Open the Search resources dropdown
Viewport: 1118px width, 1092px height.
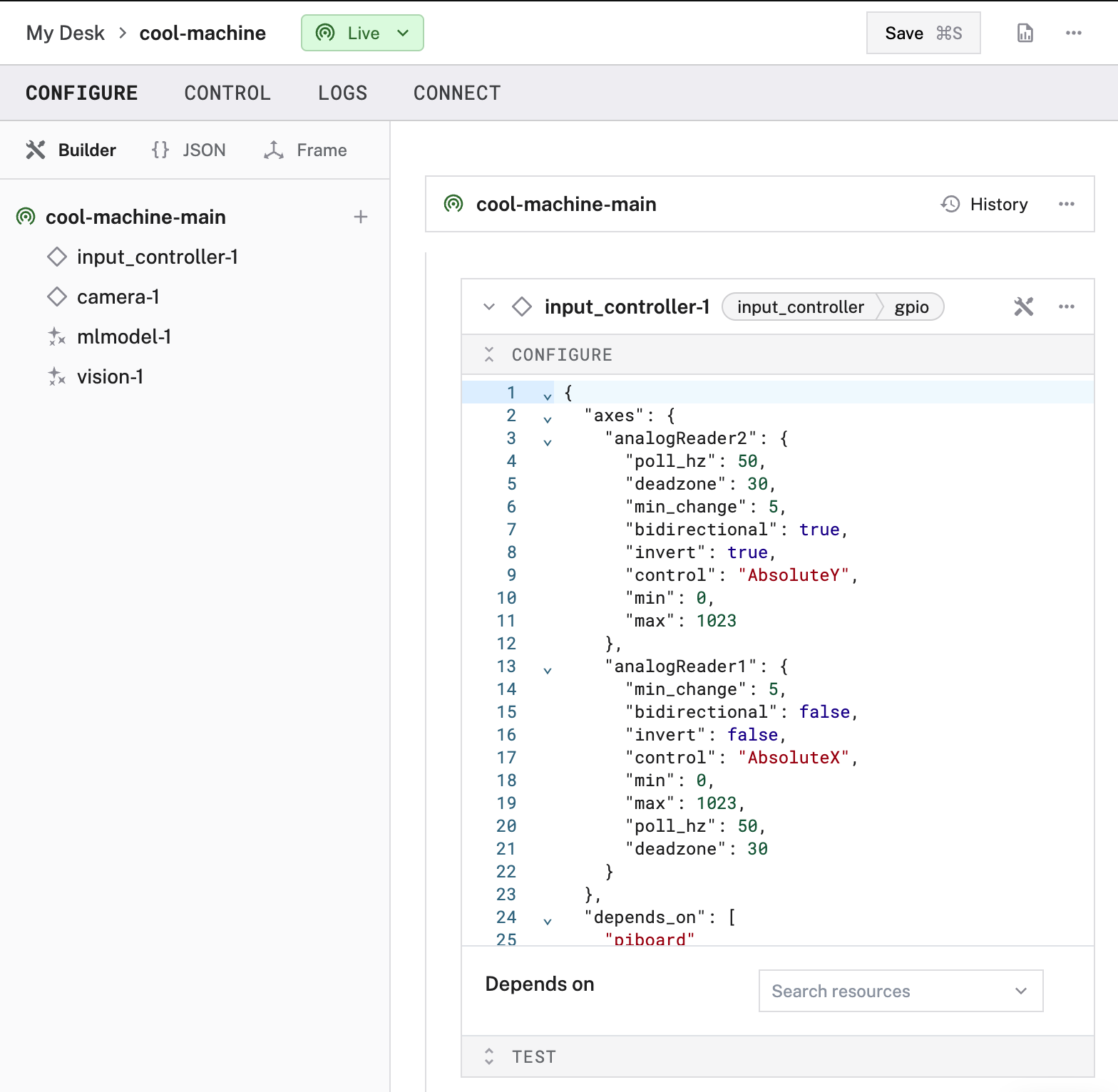coord(900,991)
